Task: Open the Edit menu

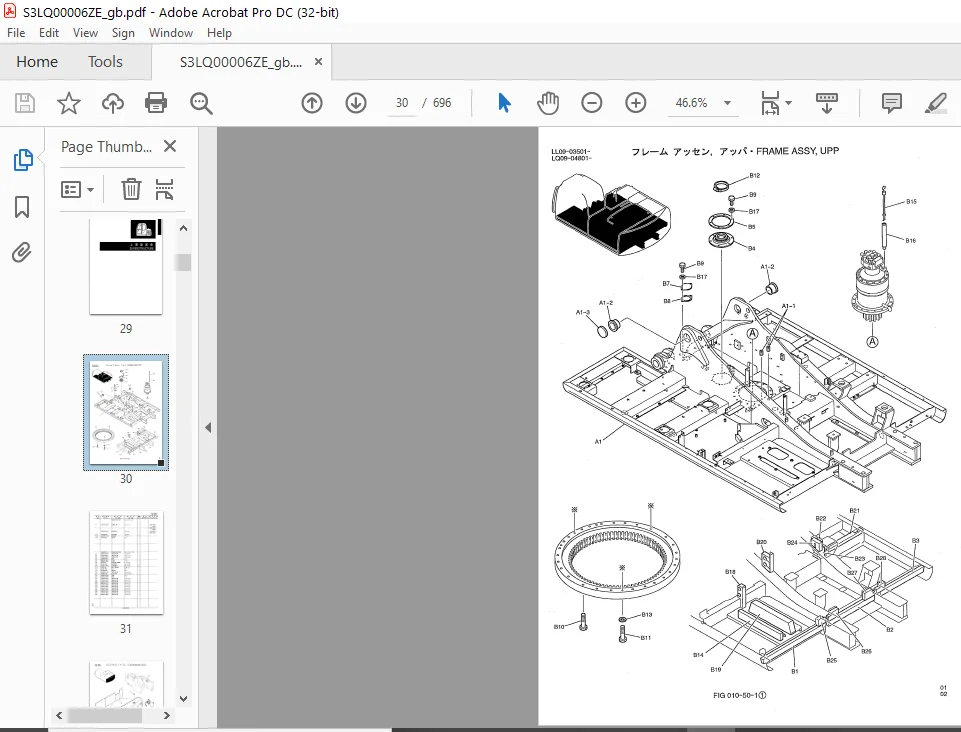Action: point(48,32)
